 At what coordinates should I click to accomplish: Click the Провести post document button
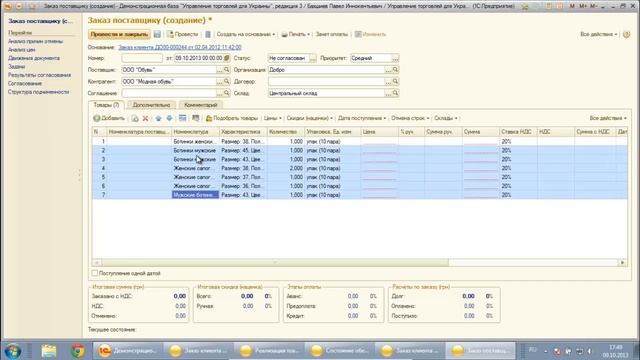click(x=182, y=34)
